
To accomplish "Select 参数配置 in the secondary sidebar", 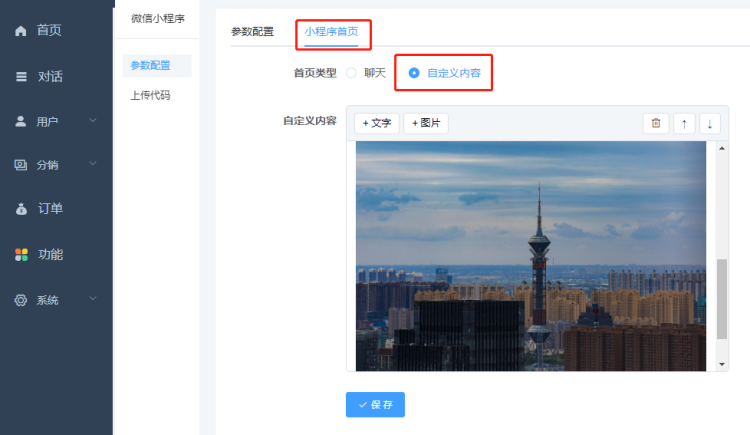I will click(x=157, y=66).
